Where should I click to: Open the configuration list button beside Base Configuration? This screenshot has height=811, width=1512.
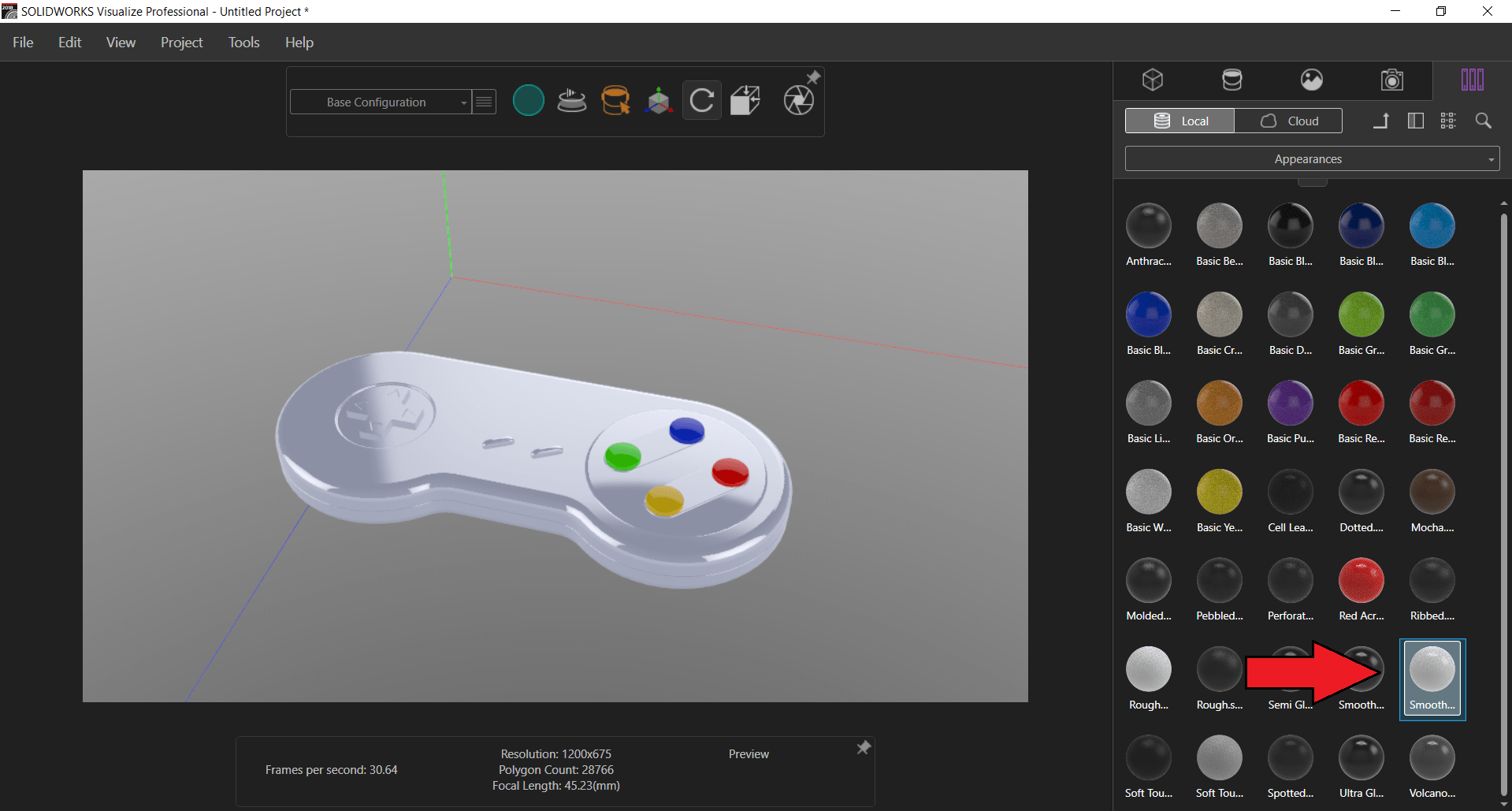point(484,102)
